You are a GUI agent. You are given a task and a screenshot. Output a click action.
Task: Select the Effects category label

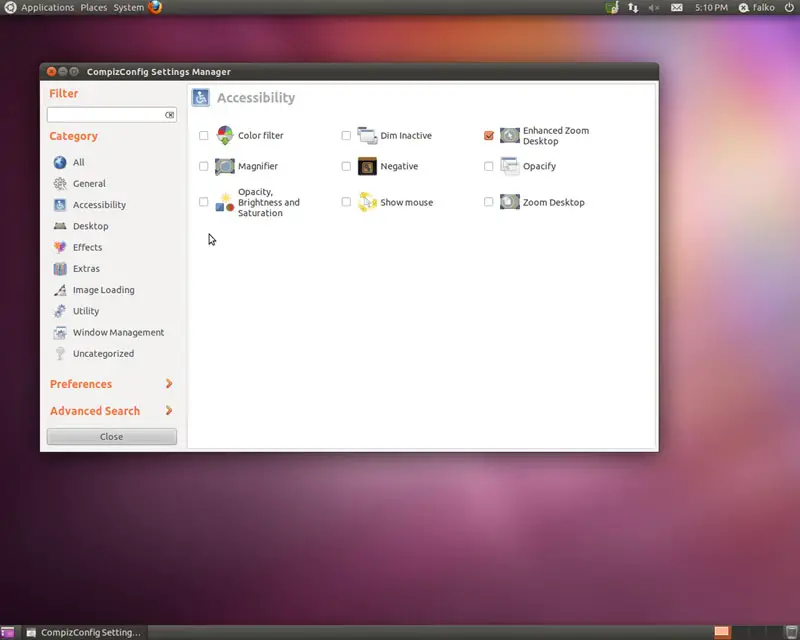tap(87, 247)
